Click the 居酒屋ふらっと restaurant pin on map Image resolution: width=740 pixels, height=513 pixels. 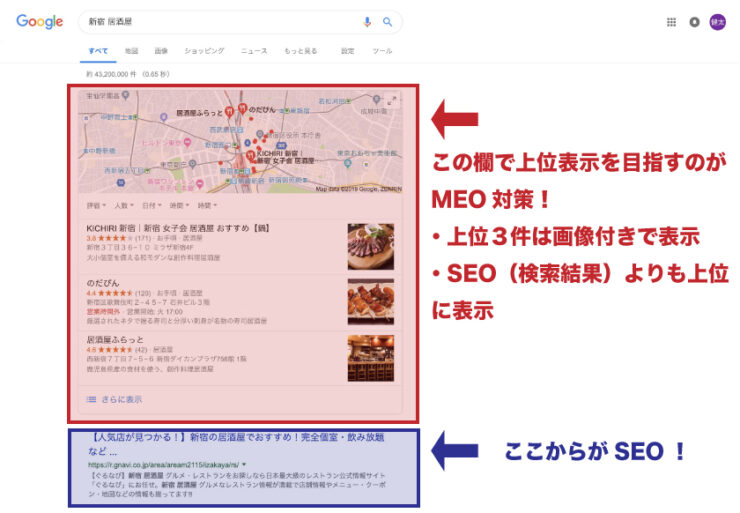(229, 112)
